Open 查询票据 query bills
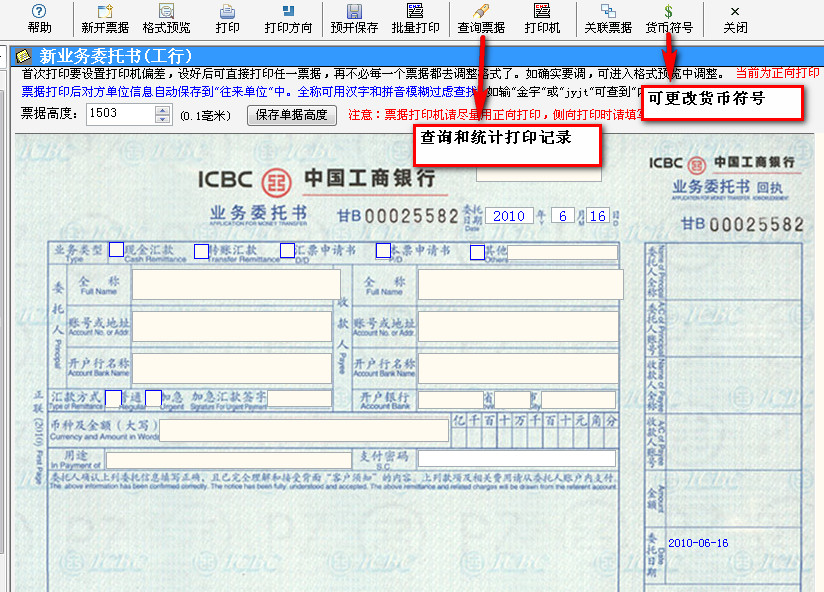This screenshot has width=824, height=592. pos(481,19)
